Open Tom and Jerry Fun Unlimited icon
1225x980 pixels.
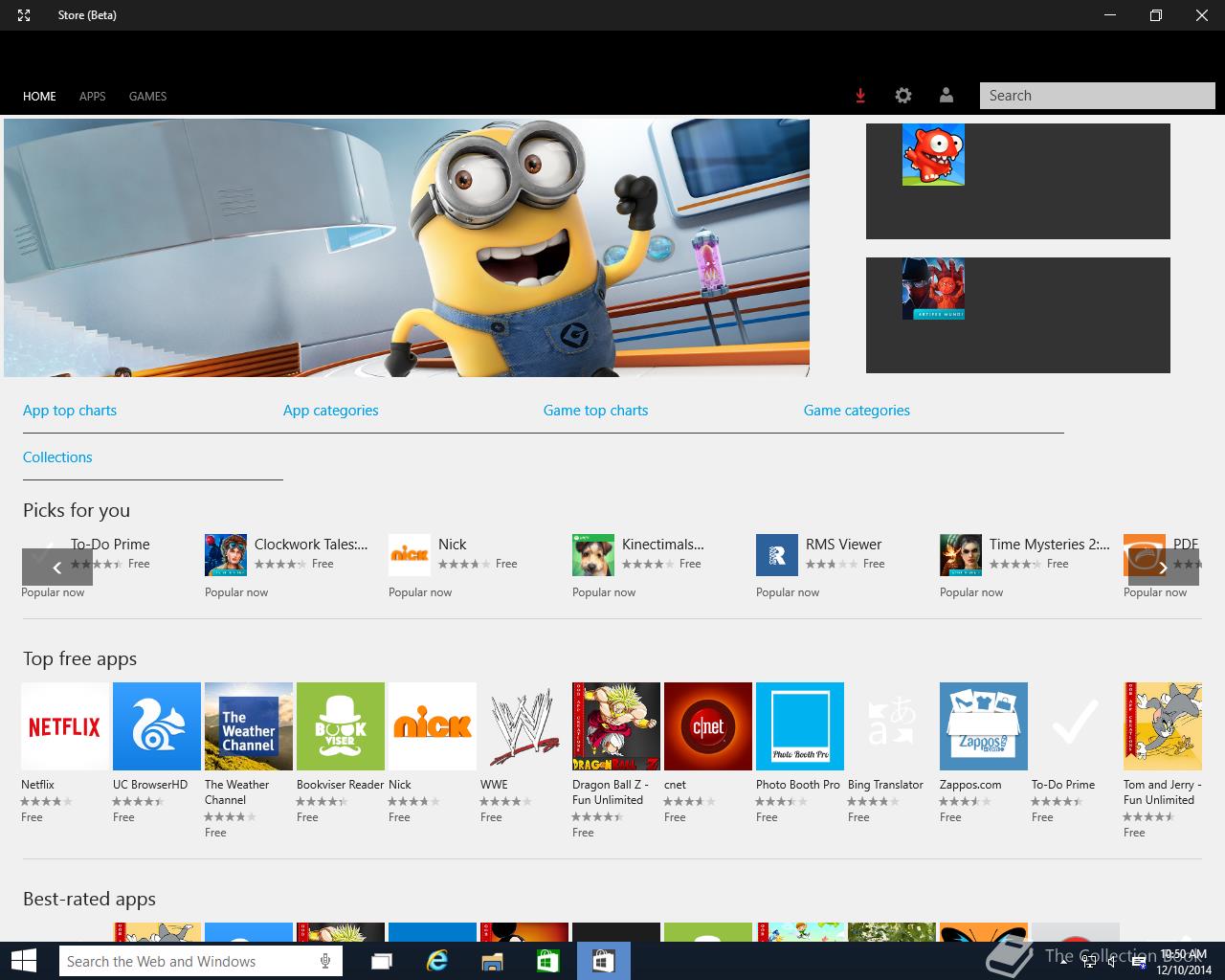point(1163,726)
